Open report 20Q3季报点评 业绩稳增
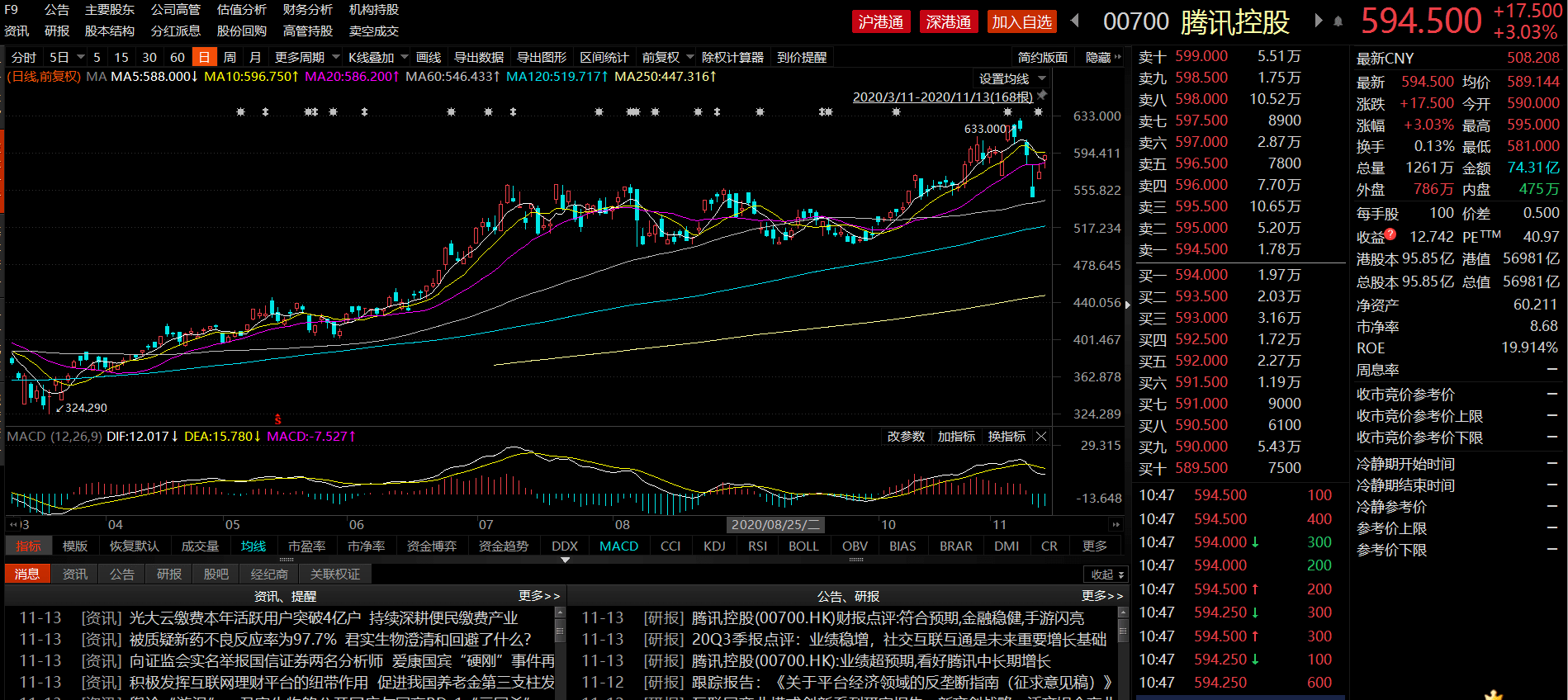1568x700 pixels. pyautogui.click(x=899, y=640)
